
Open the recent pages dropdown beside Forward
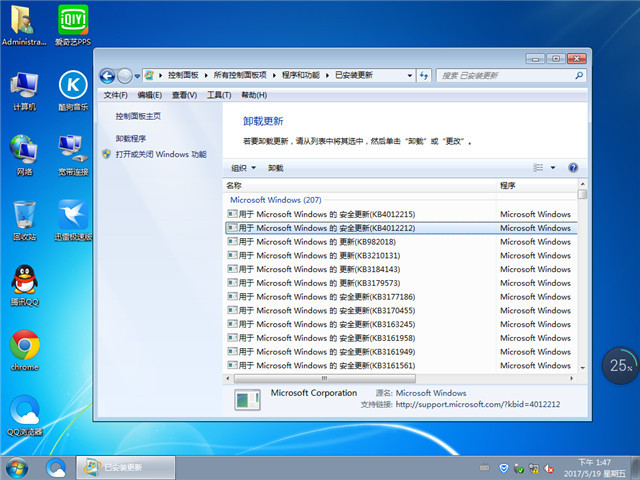point(138,76)
